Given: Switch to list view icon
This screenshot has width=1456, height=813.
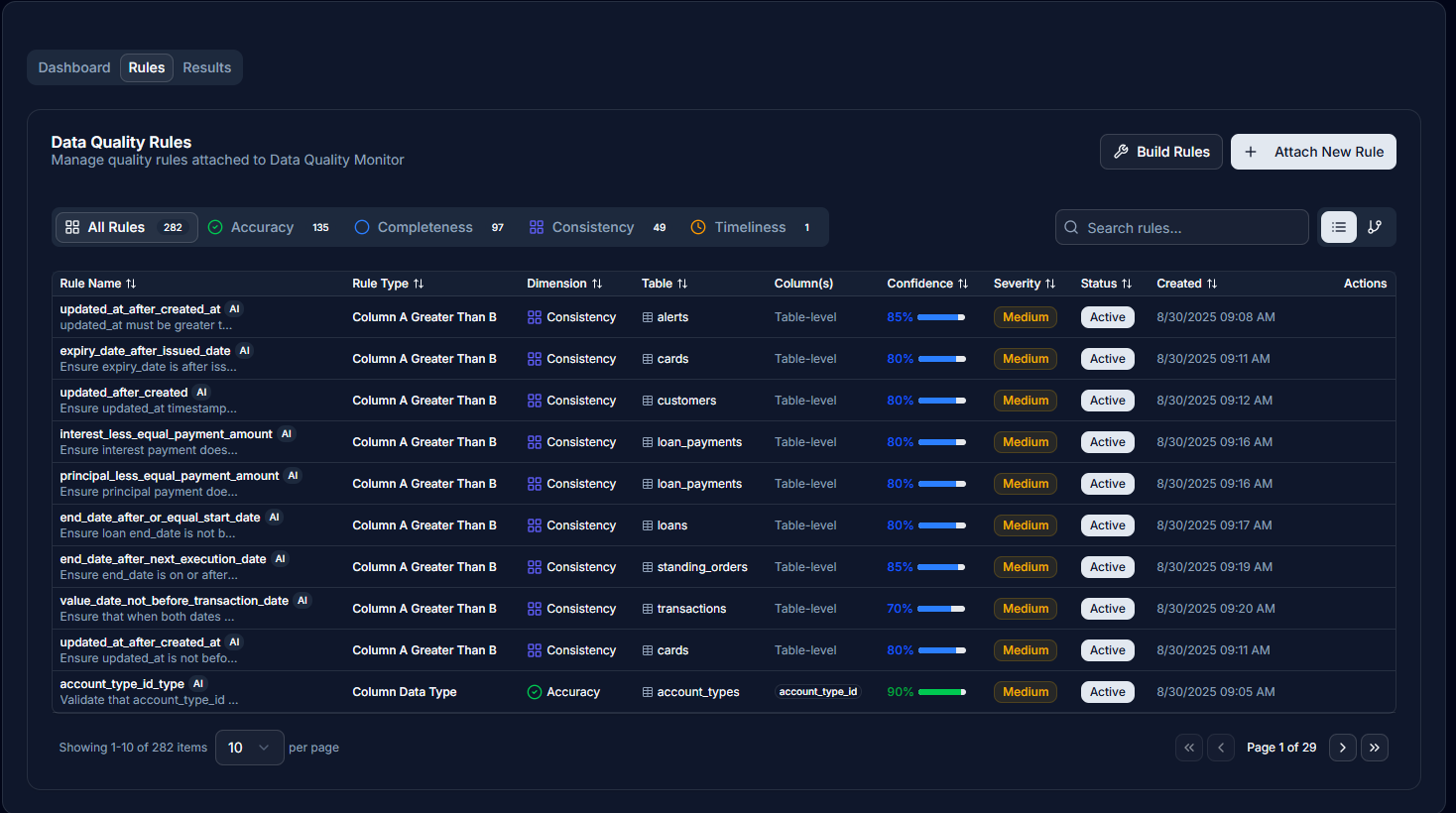Looking at the screenshot, I should pyautogui.click(x=1338, y=227).
